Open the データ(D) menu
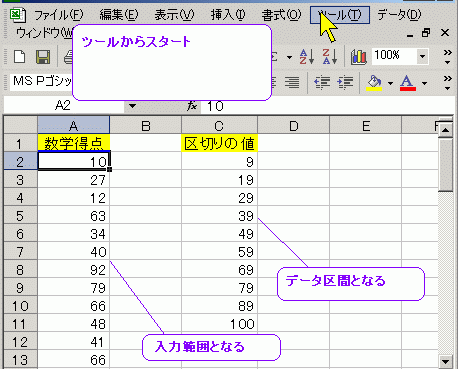Image resolution: width=458 pixels, height=369 pixels. [x=399, y=15]
